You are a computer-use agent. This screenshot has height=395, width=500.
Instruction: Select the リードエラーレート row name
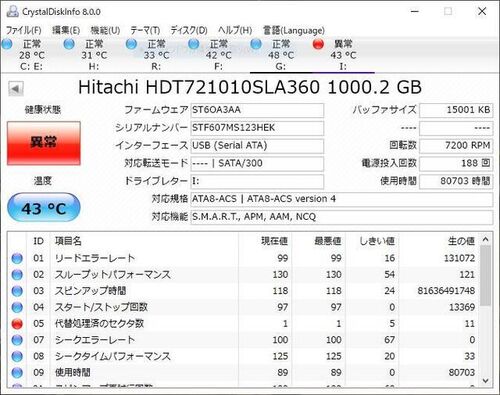tap(95, 258)
